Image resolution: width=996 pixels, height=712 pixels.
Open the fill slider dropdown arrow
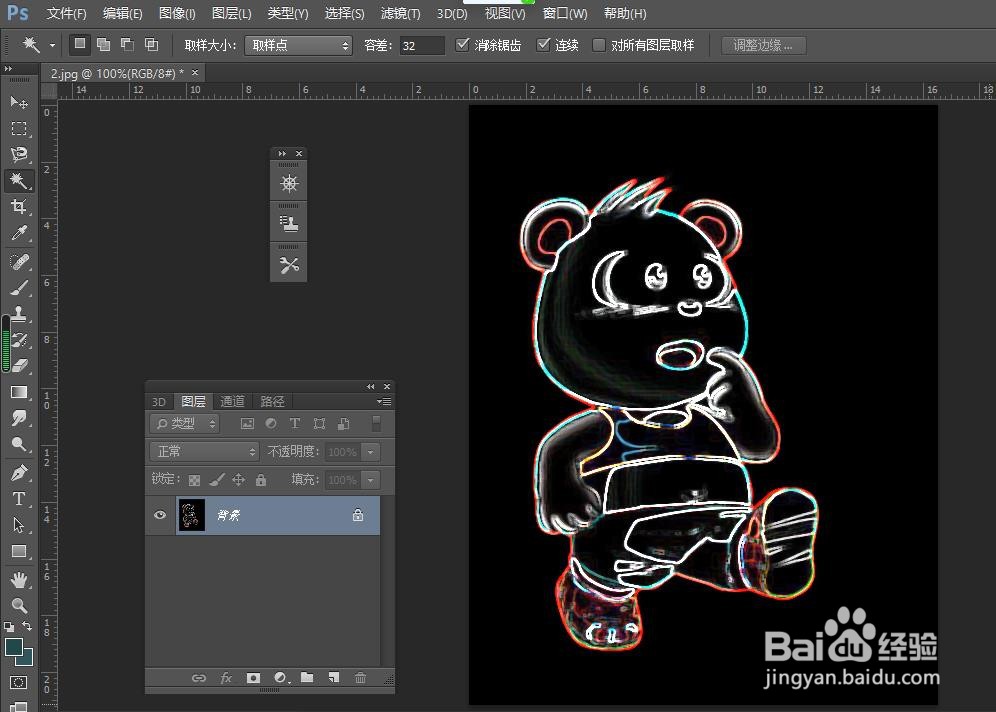[x=370, y=480]
